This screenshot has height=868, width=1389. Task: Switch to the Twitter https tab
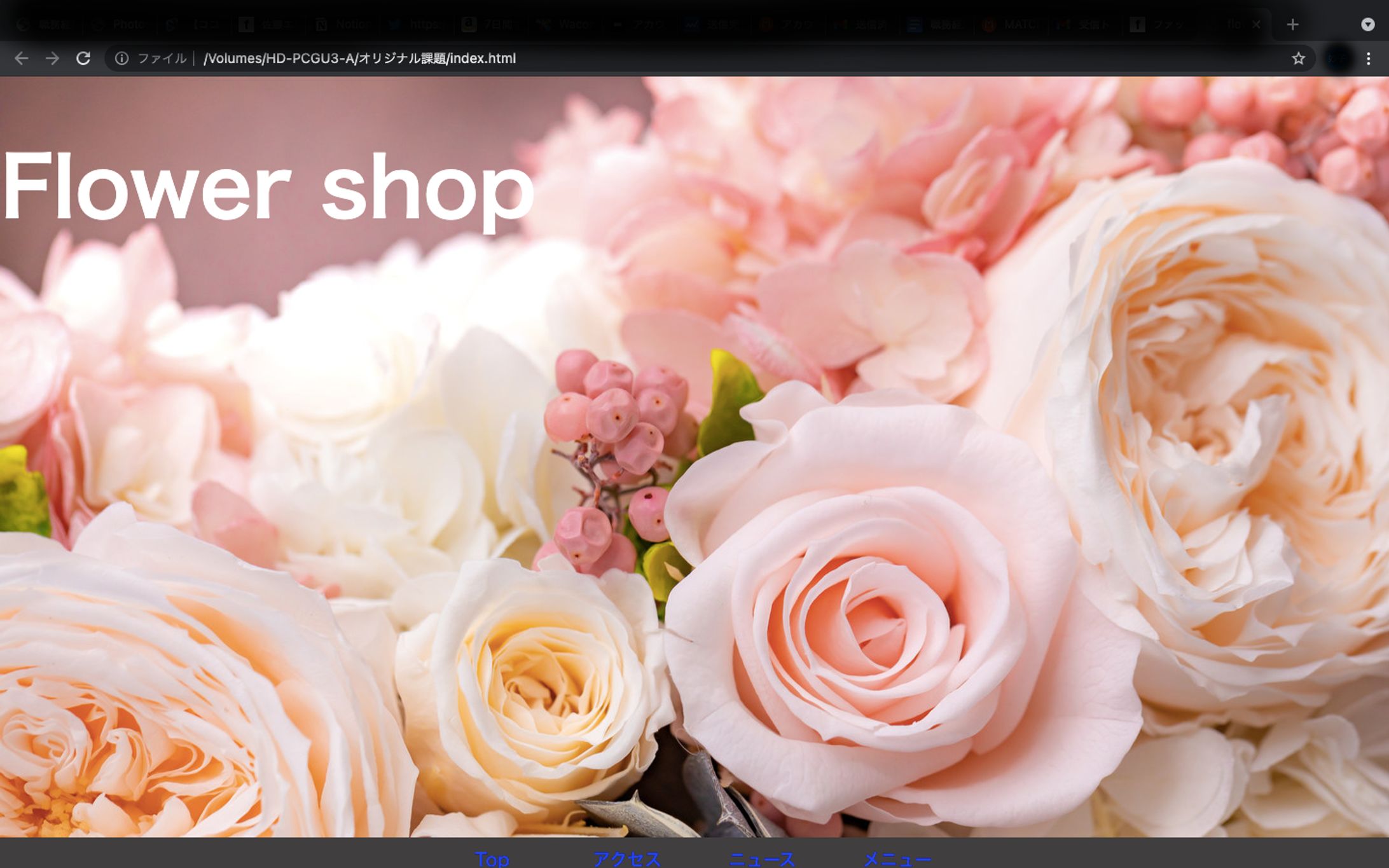[417, 25]
